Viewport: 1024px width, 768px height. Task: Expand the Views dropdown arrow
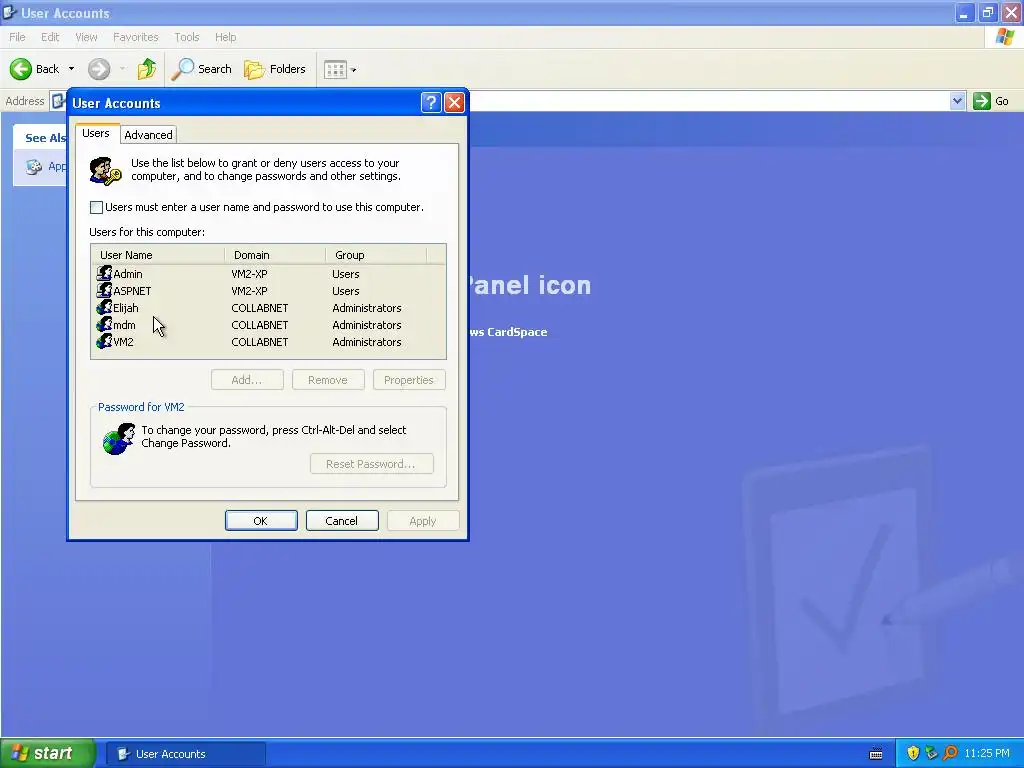coord(353,70)
